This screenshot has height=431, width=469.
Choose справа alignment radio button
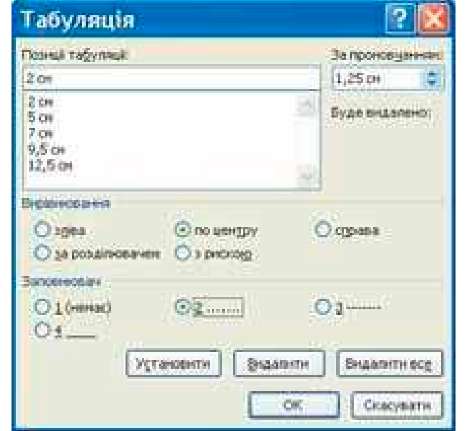323,230
